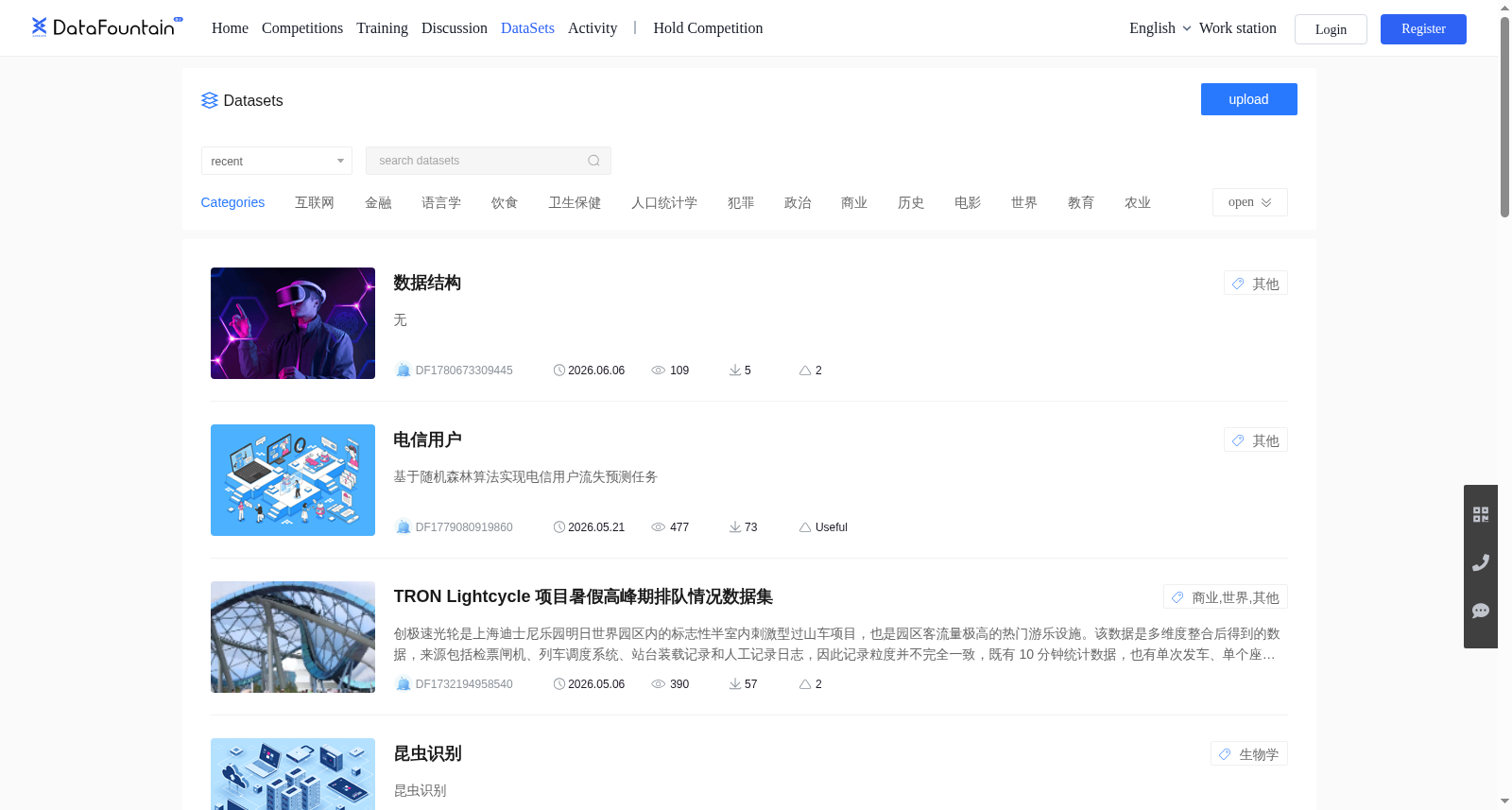The width and height of the screenshot is (1512, 810).
Task: Click the search magnifier icon
Action: click(x=593, y=161)
